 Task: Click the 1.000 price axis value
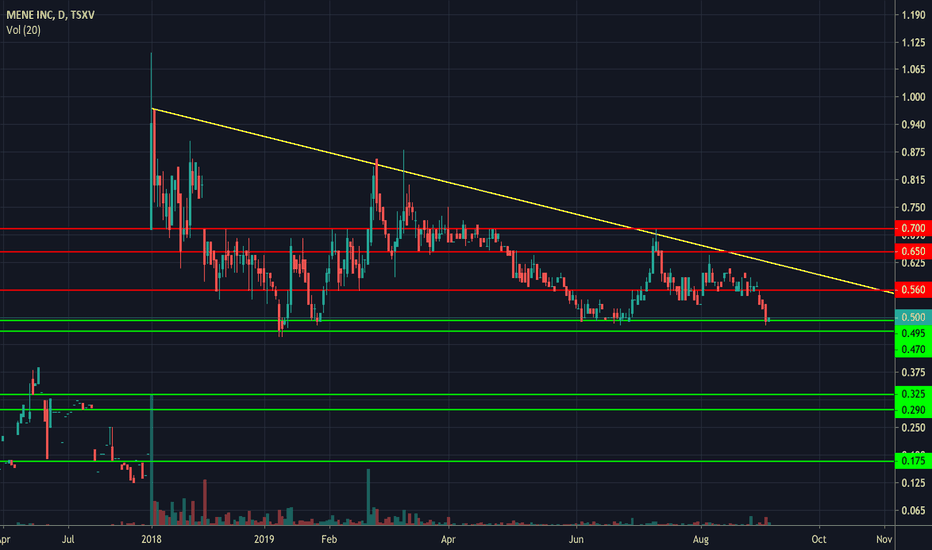click(x=913, y=97)
